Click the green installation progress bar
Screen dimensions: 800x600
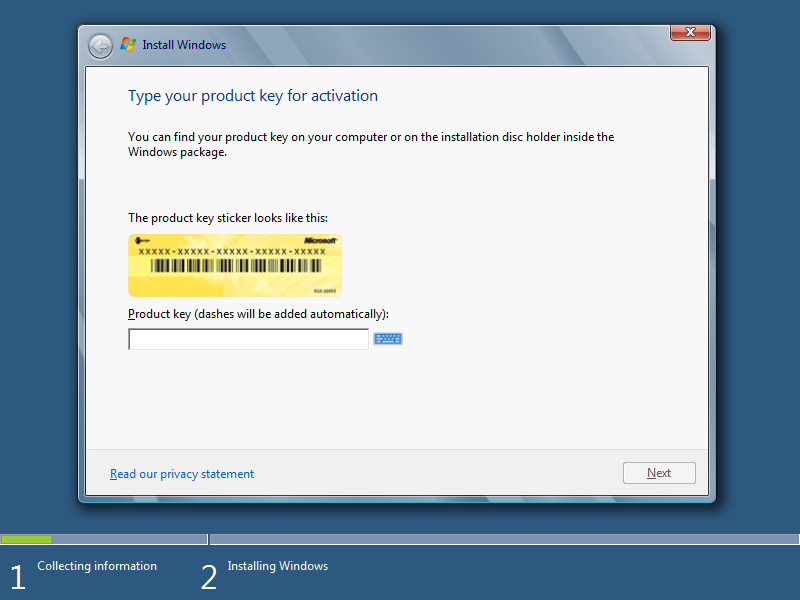pyautogui.click(x=25, y=539)
